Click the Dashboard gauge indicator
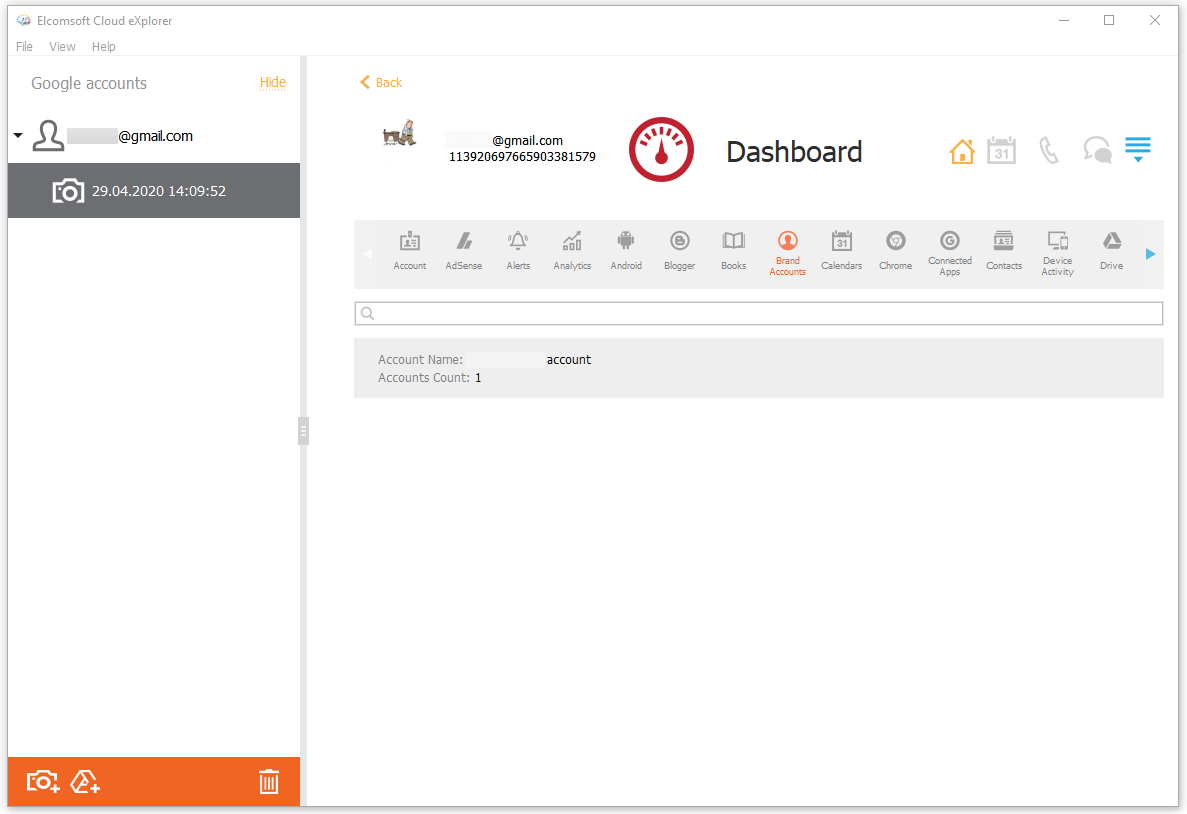The image size is (1187, 814). (661, 149)
